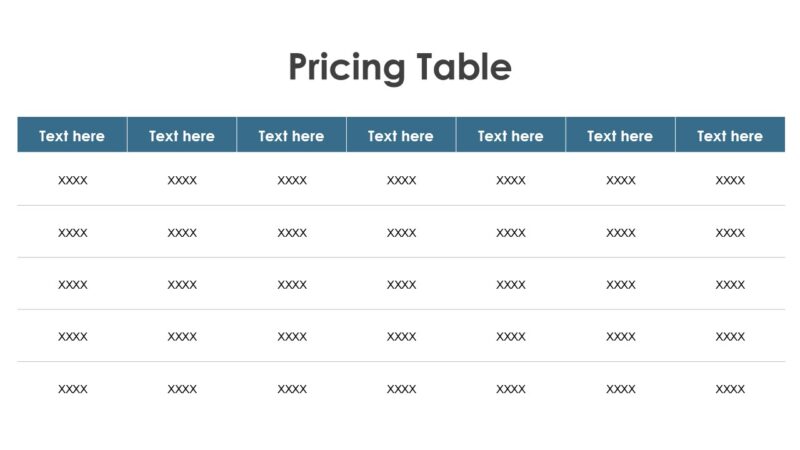Select the first column header 'Text here'

(x=72, y=136)
